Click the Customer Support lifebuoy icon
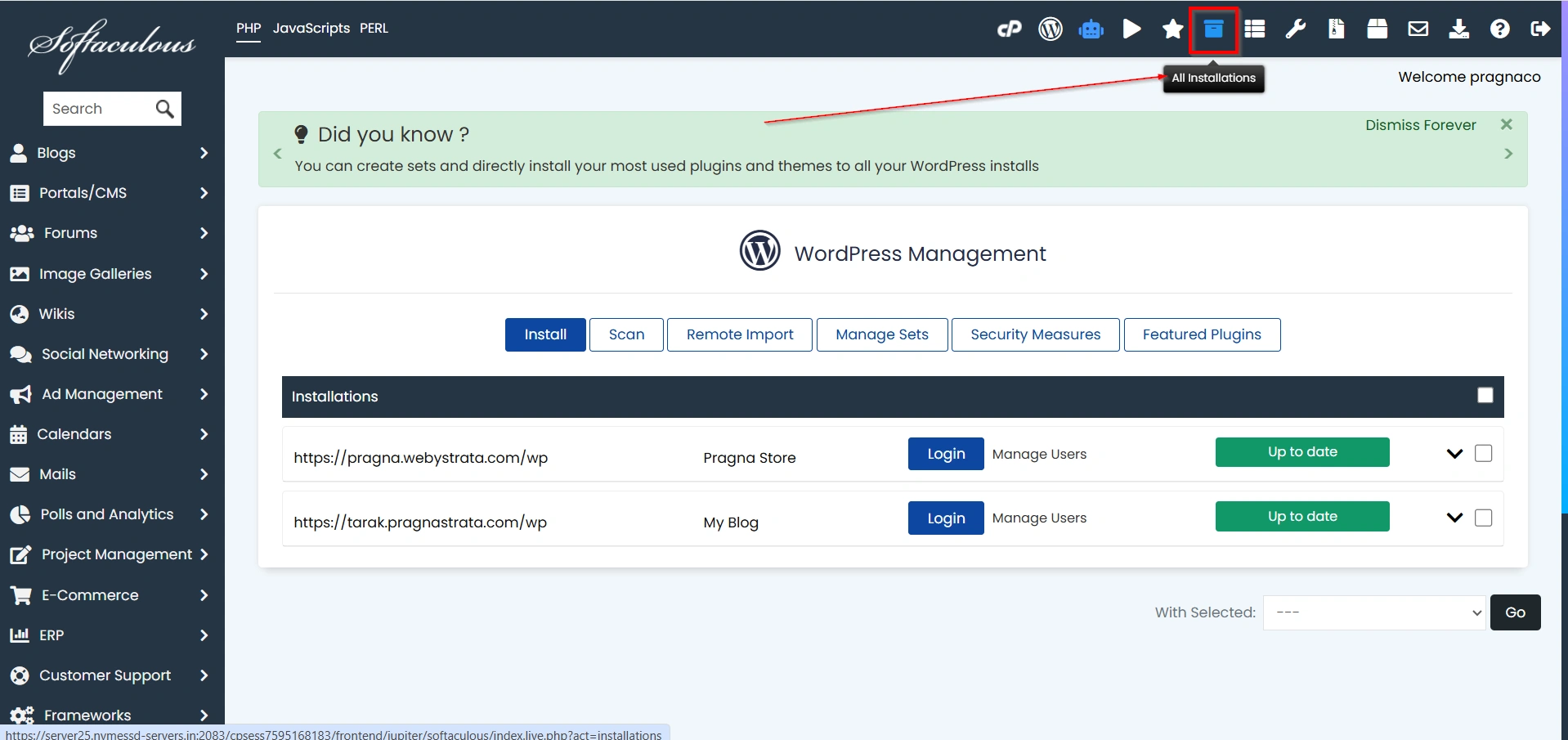 click(19, 675)
